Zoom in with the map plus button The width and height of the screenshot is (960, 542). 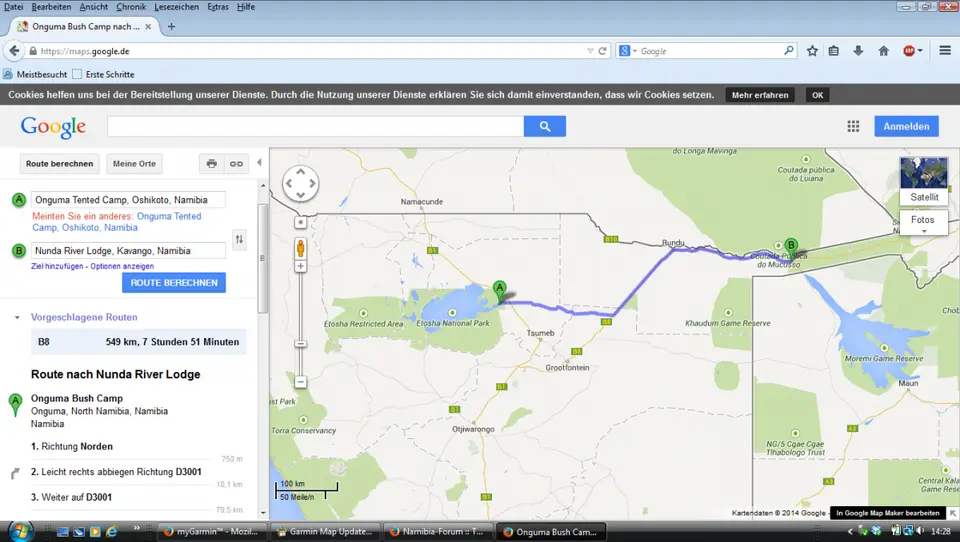tap(300, 266)
